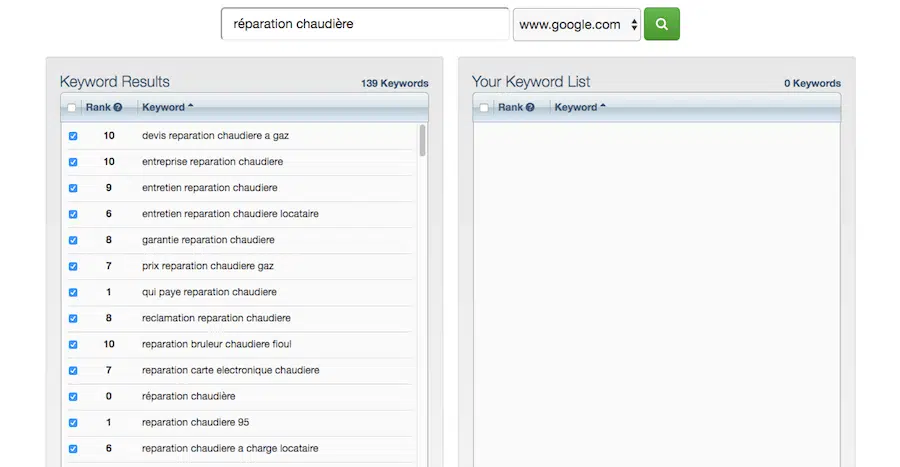Click the search keyword input field
This screenshot has width=900, height=467.
(x=364, y=24)
